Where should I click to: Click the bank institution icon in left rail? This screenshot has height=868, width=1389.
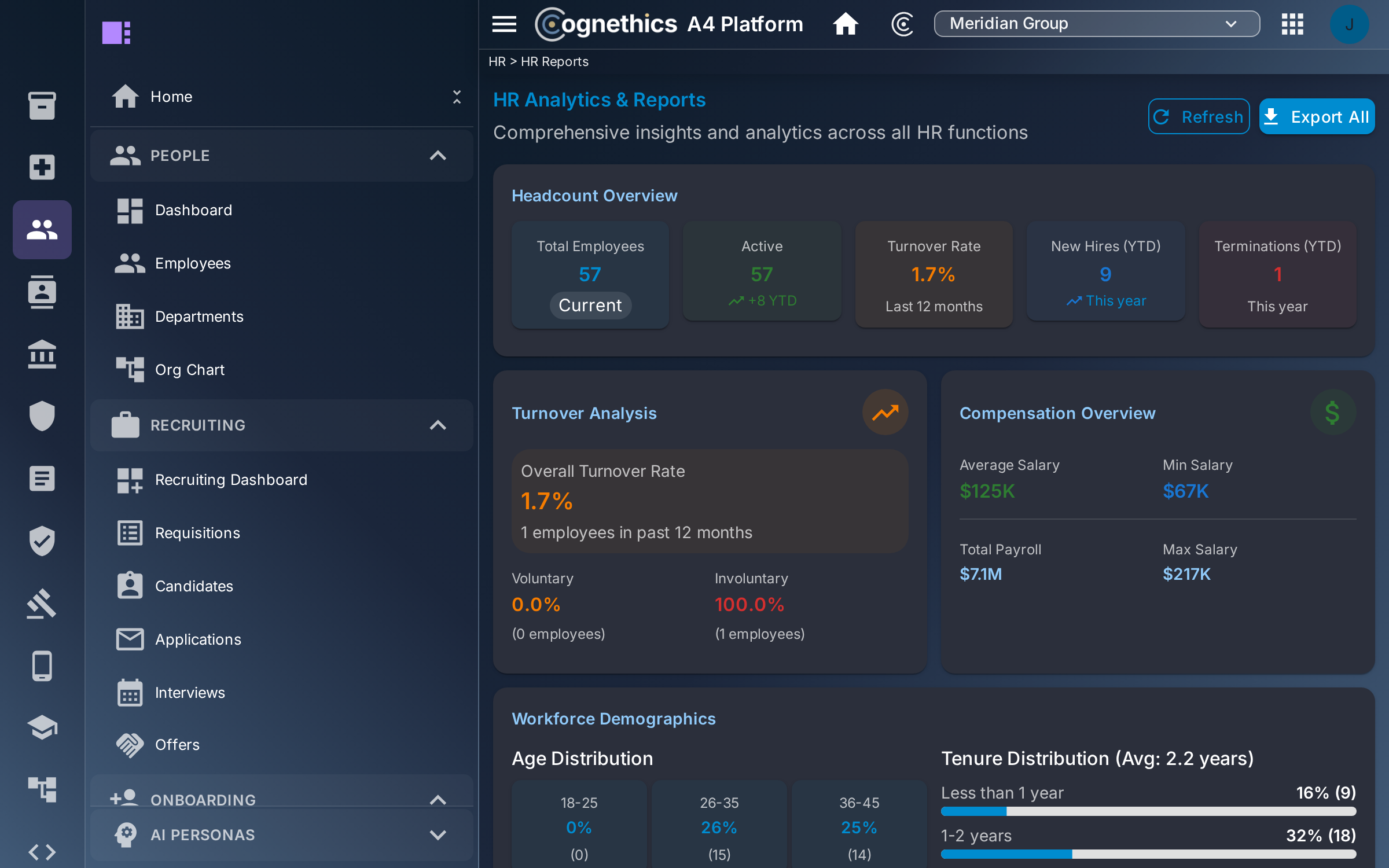point(42,354)
